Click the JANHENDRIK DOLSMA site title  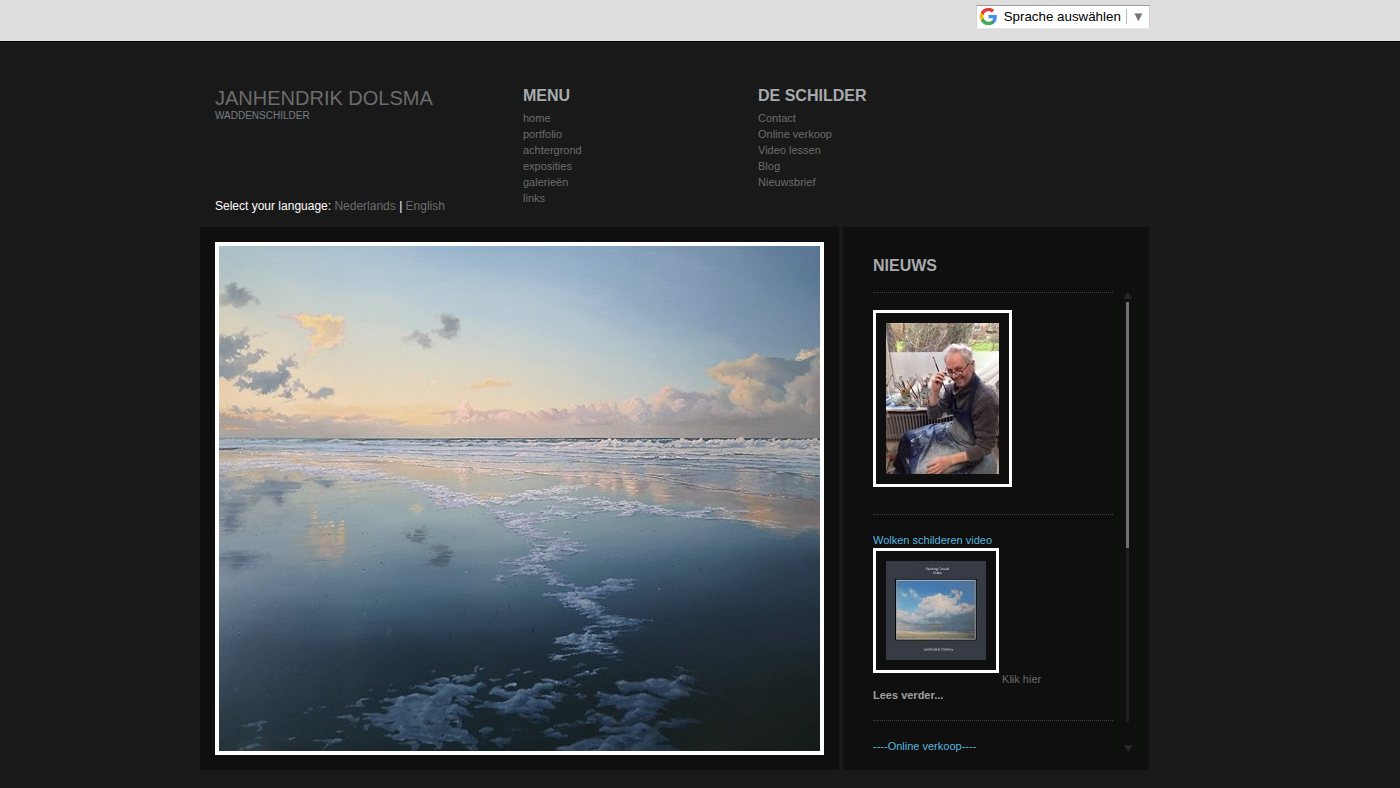(x=324, y=98)
